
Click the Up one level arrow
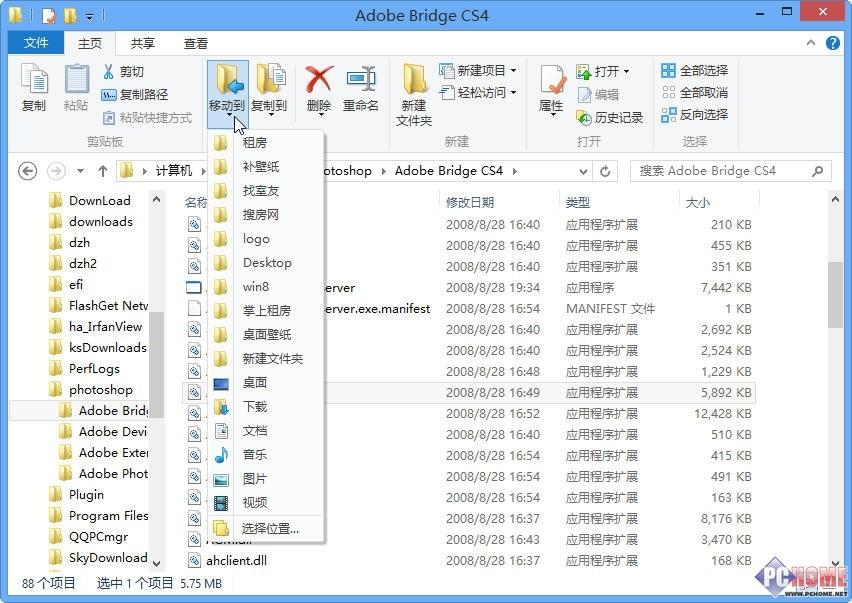pyautogui.click(x=103, y=171)
